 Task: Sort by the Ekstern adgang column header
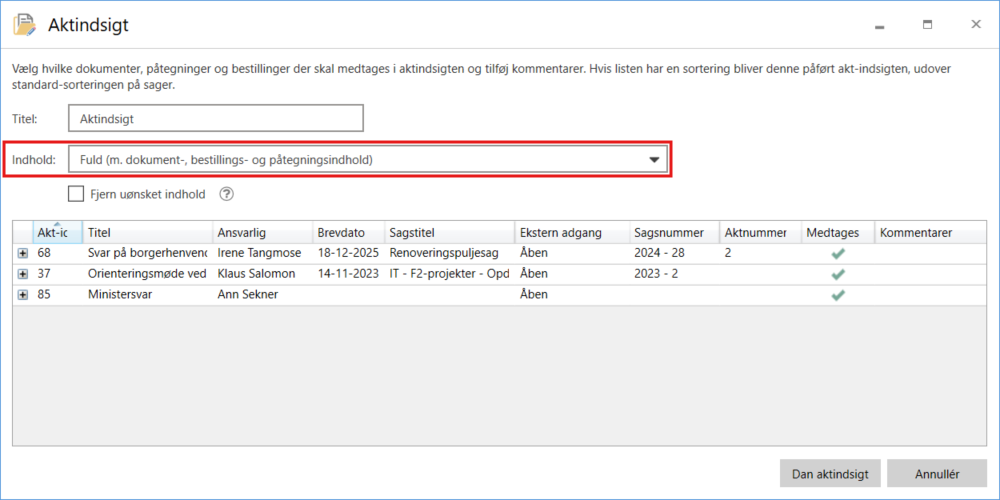click(x=572, y=233)
